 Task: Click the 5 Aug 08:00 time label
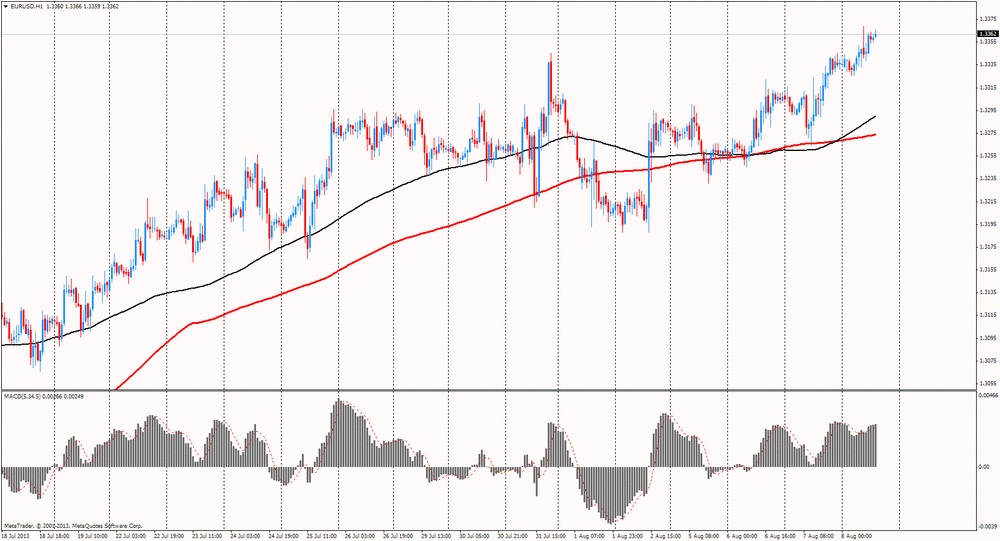[x=704, y=536]
